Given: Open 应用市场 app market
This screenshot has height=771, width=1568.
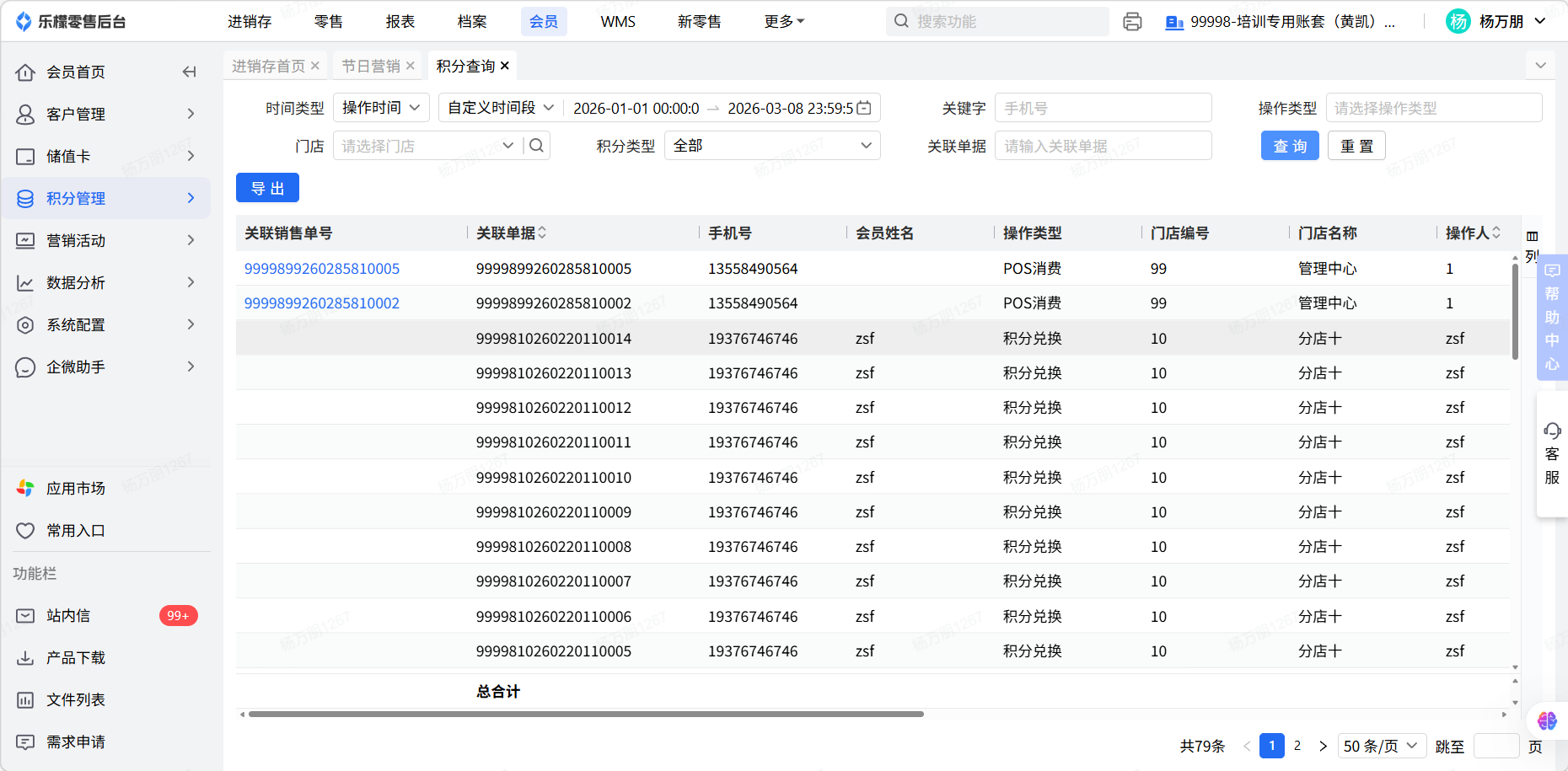Looking at the screenshot, I should tap(75, 489).
